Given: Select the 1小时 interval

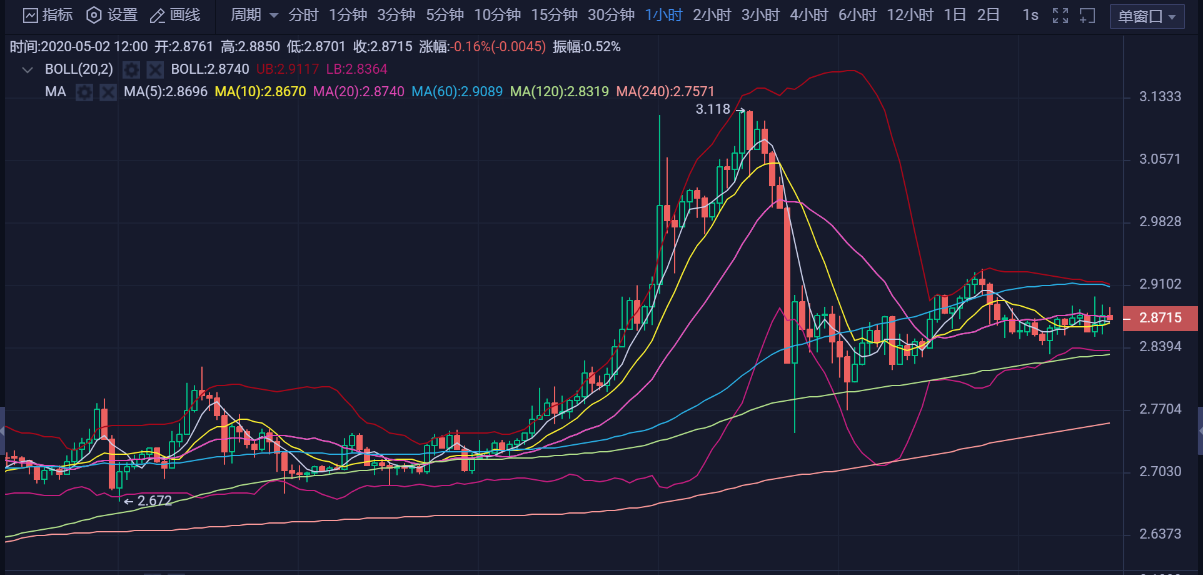Looking at the screenshot, I should tap(664, 15).
